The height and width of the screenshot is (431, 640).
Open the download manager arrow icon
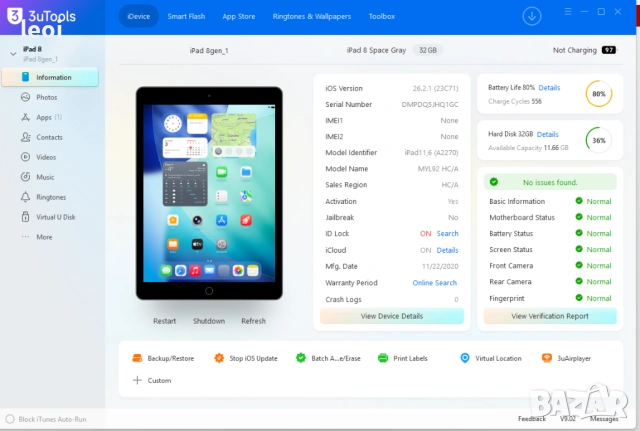(531, 16)
